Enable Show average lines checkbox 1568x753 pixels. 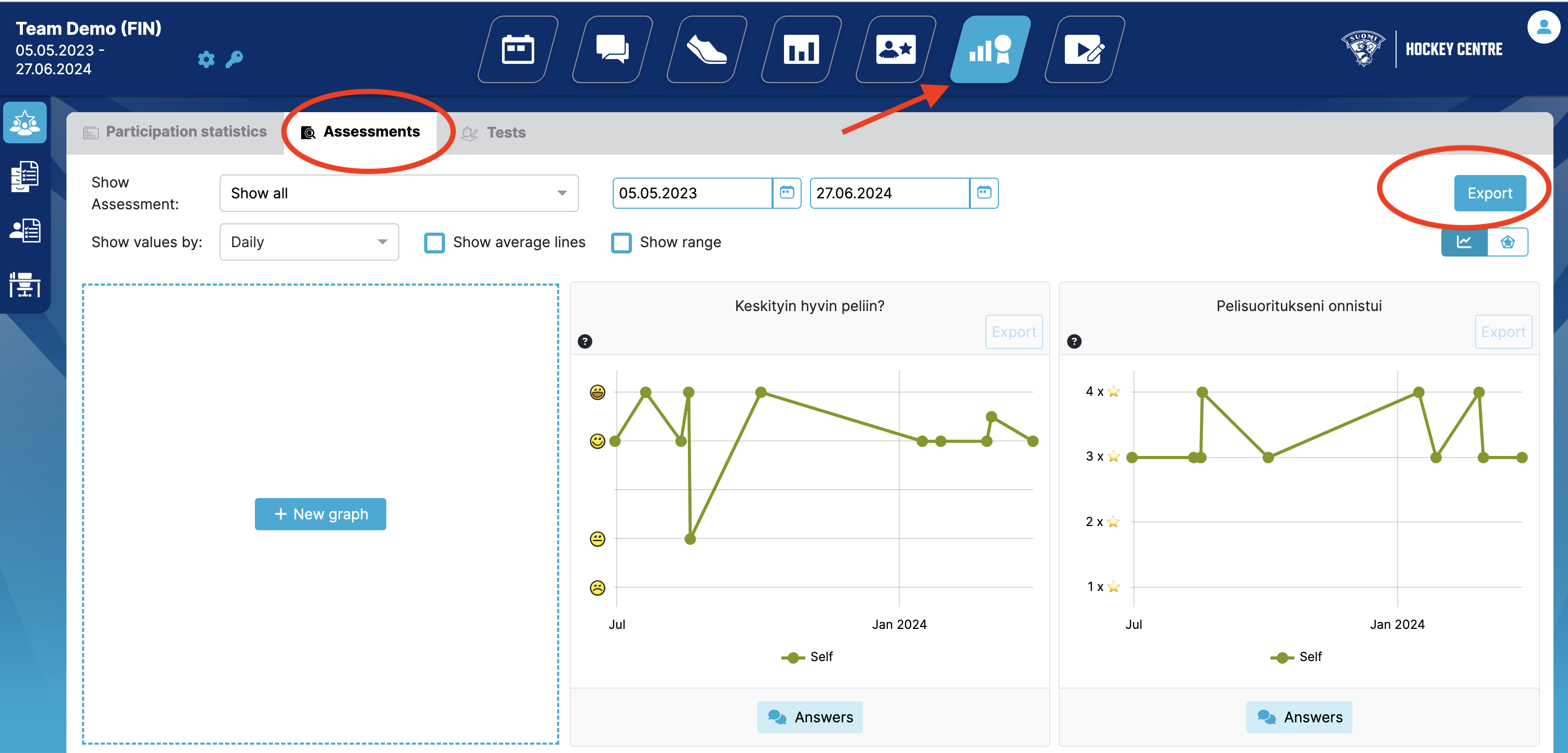pyautogui.click(x=435, y=243)
